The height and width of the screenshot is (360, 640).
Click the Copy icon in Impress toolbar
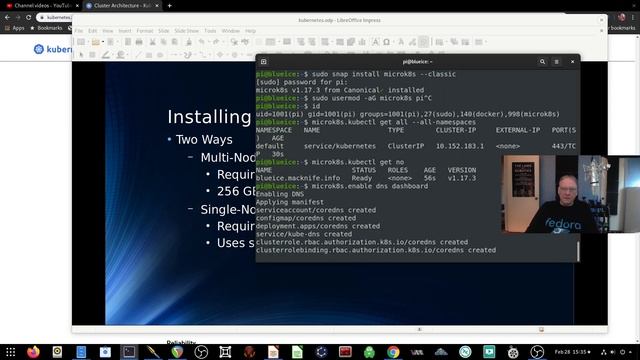(163, 42)
